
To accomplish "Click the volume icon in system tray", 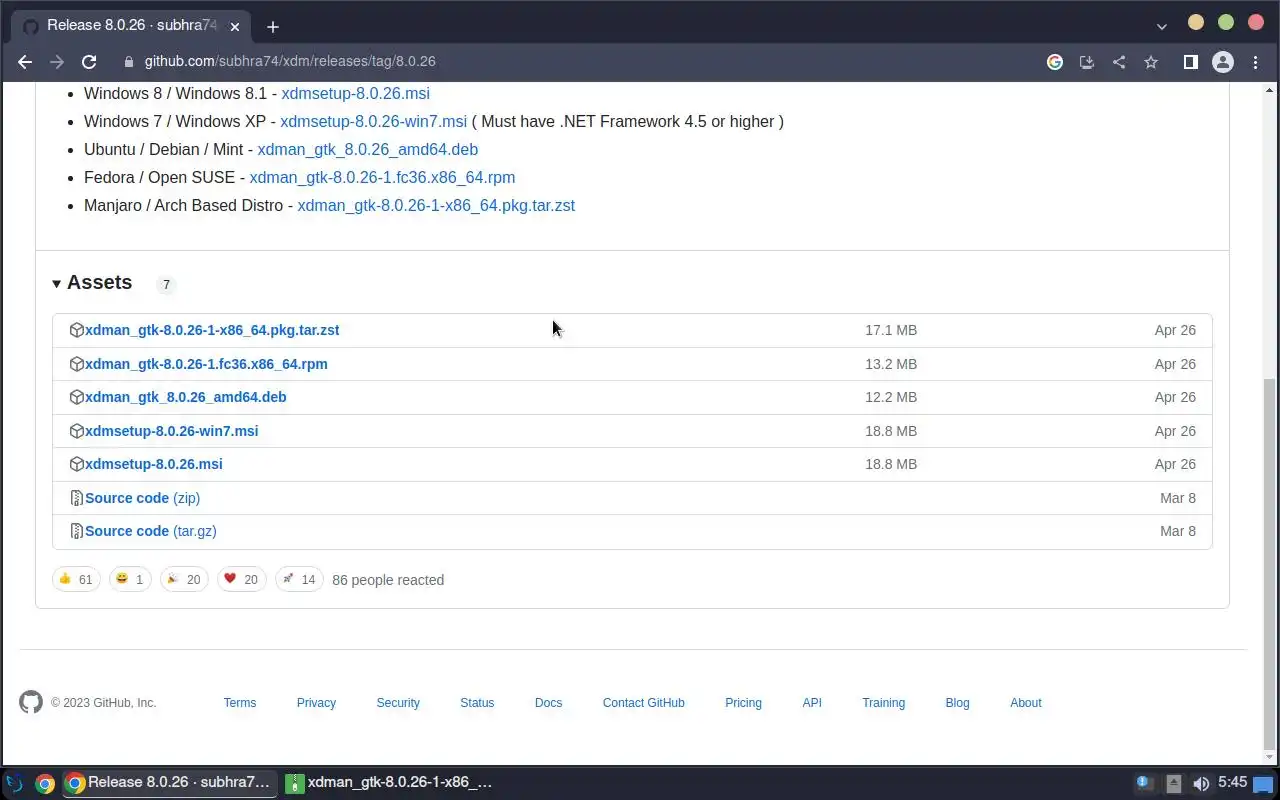I will (1201, 783).
